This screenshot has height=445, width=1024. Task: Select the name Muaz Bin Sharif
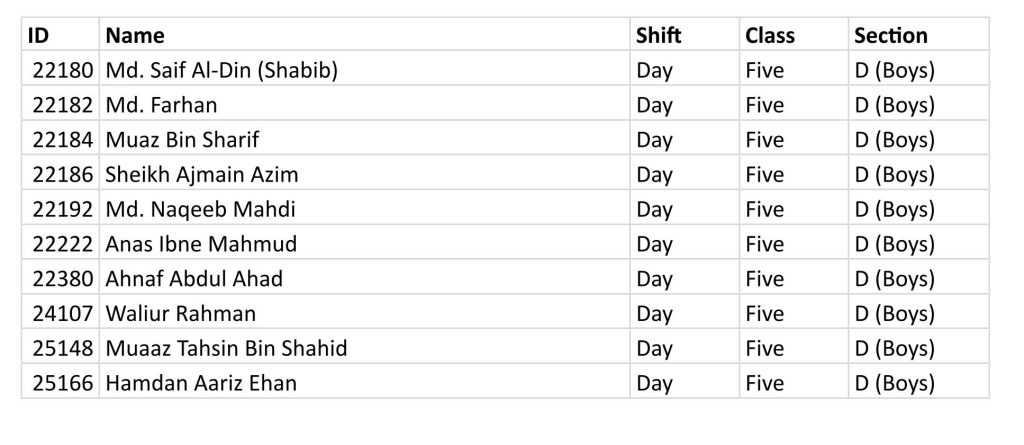(x=182, y=139)
